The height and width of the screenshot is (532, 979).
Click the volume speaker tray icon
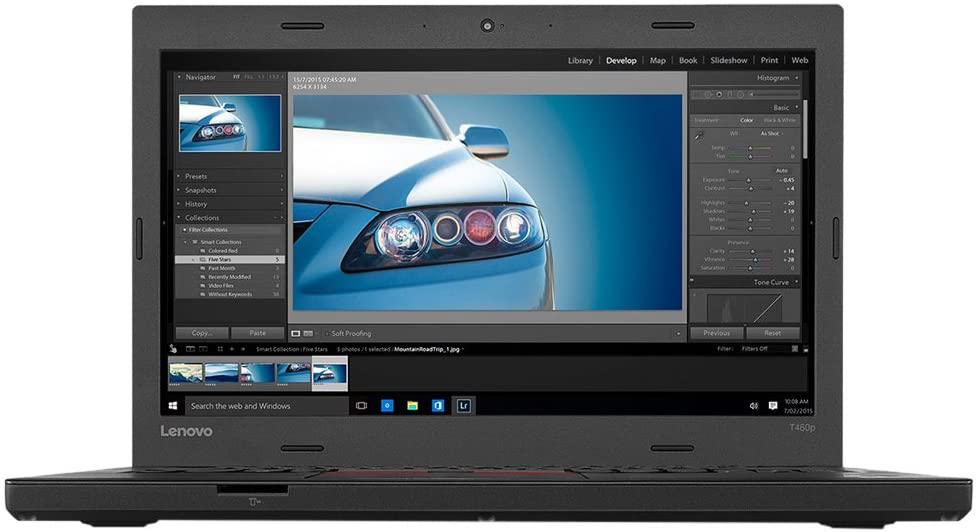click(754, 406)
